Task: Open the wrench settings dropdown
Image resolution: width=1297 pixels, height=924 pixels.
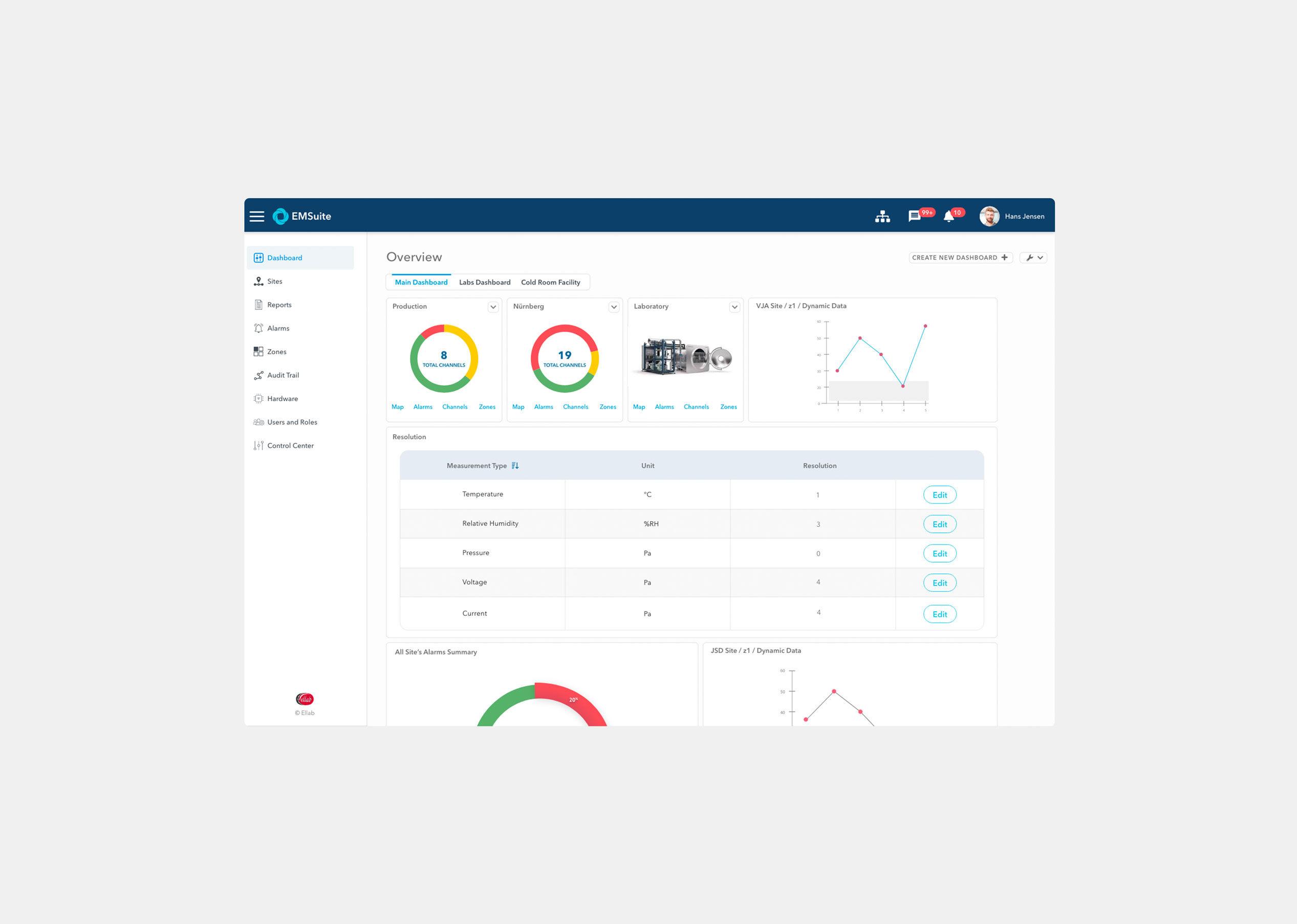Action: [x=1033, y=257]
